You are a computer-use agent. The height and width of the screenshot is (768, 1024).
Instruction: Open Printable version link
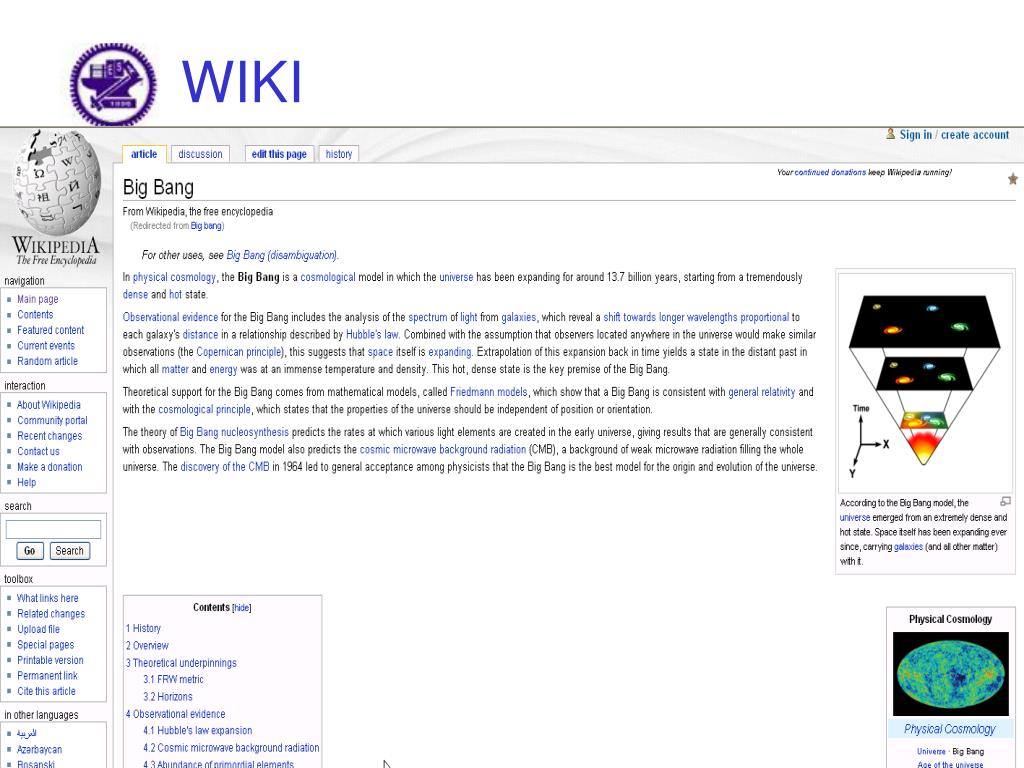(50, 660)
